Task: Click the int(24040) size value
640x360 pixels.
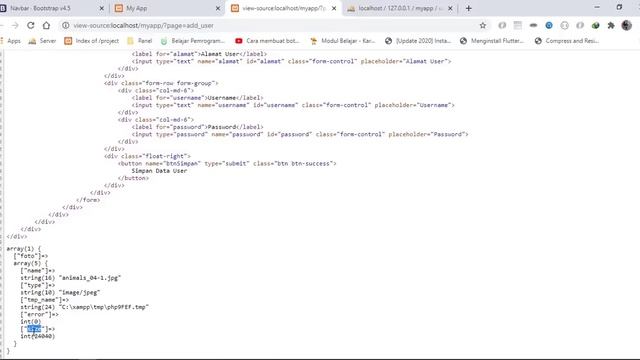Action: pos(38,336)
